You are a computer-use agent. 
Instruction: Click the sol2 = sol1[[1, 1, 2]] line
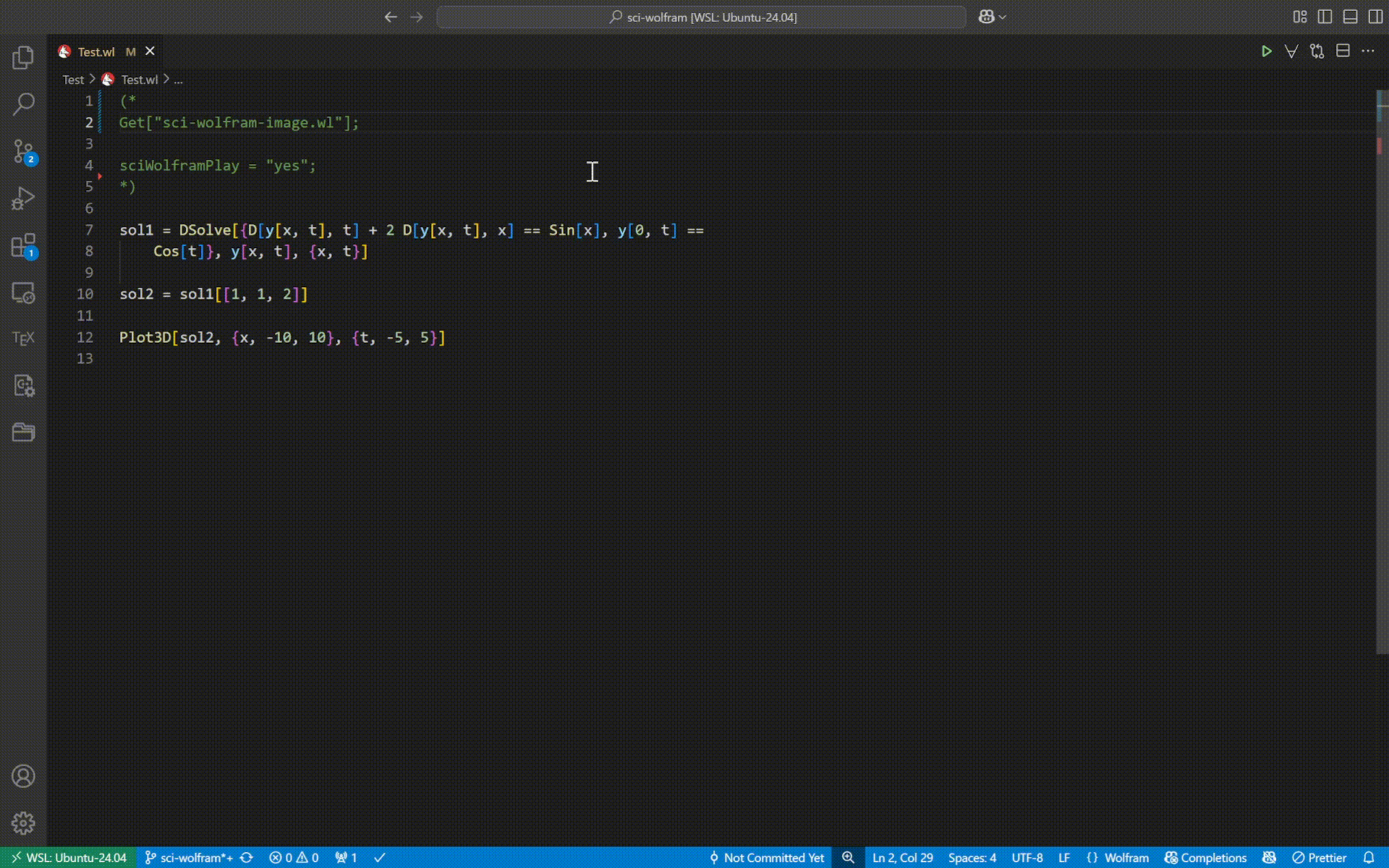[213, 294]
